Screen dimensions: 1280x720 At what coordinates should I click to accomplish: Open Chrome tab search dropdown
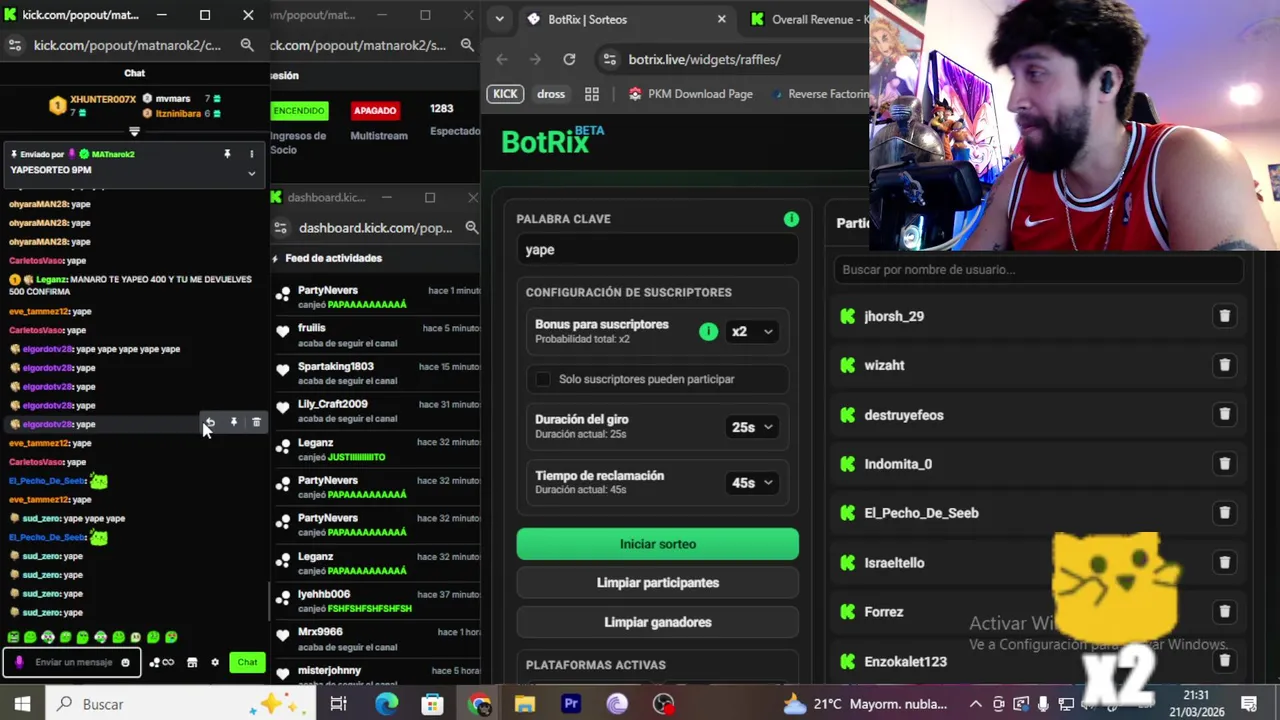[x=499, y=19]
